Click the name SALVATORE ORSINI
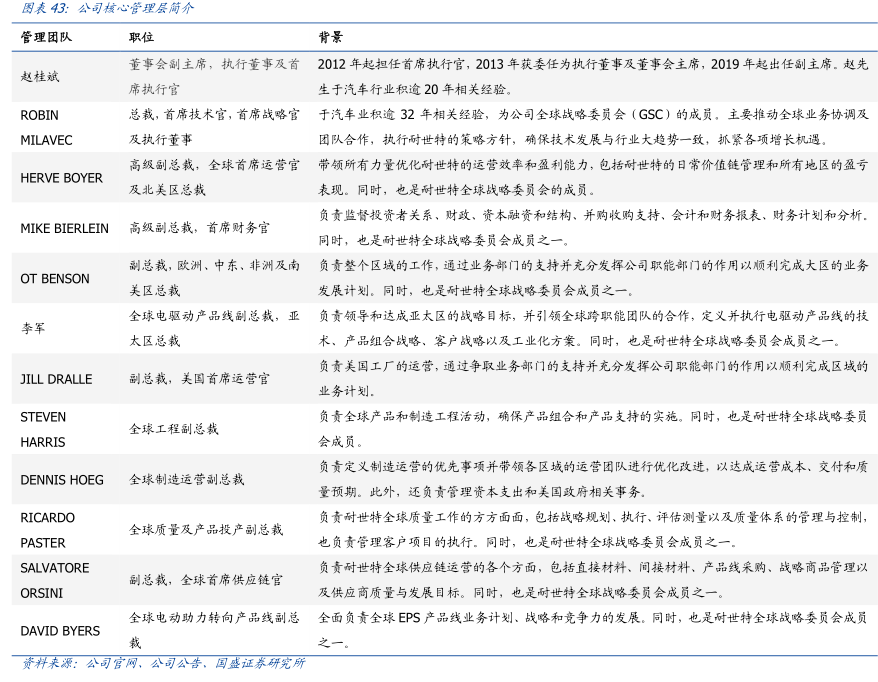The image size is (878, 682). (x=55, y=581)
